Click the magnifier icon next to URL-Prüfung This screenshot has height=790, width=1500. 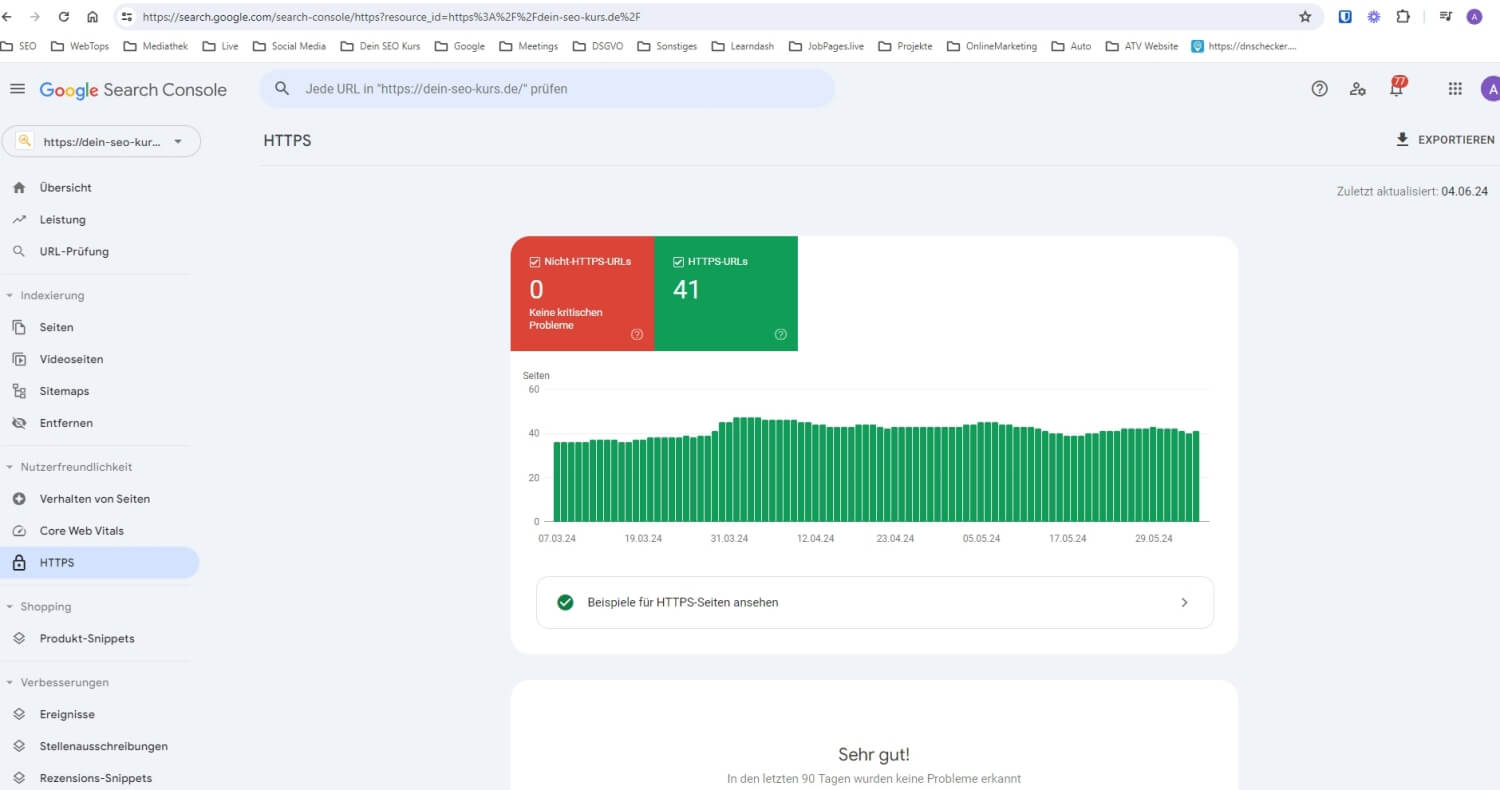point(19,251)
